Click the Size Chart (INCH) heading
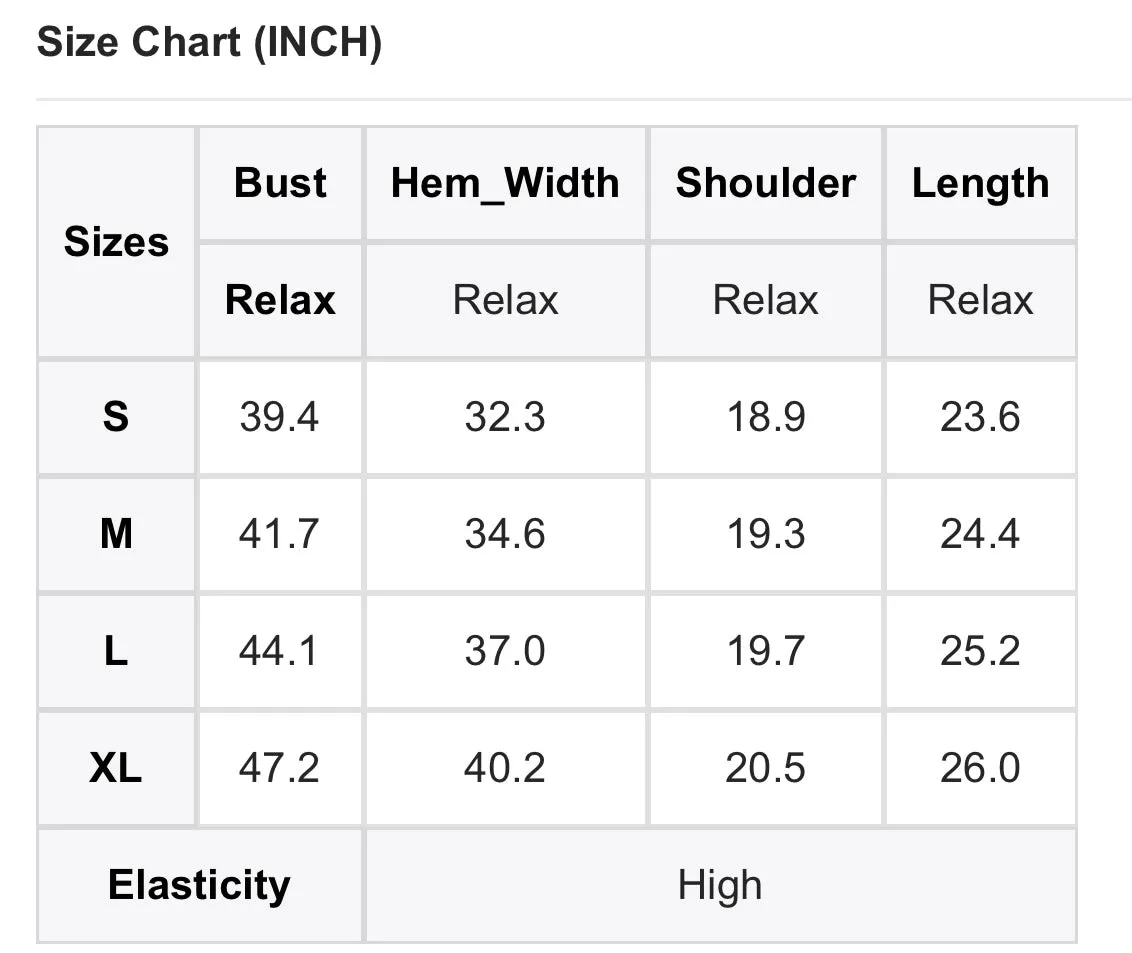Image resolution: width=1132 pixels, height=953 pixels. 209,44
